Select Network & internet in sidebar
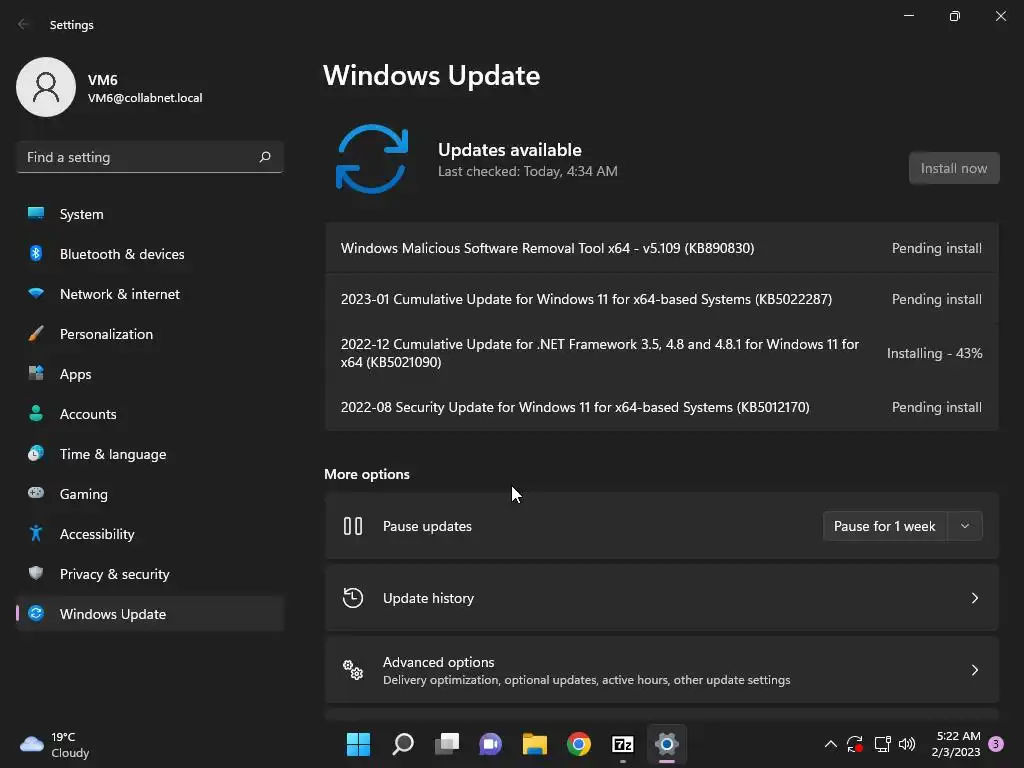The height and width of the screenshot is (768, 1024). click(150, 293)
